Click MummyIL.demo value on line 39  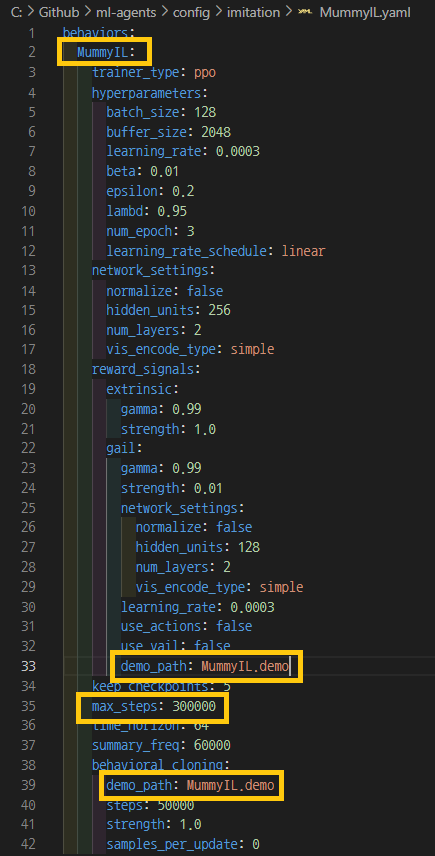tap(230, 785)
